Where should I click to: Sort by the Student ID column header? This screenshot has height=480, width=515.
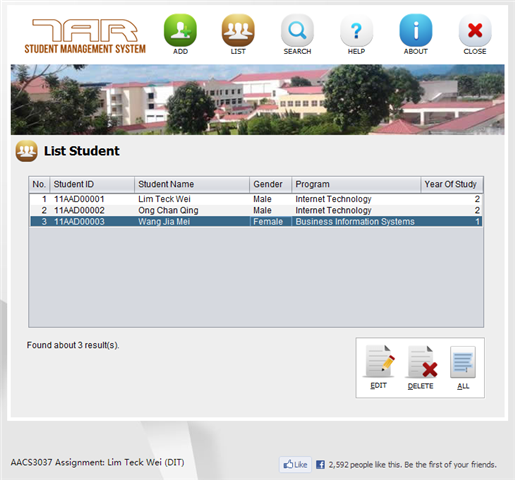click(92, 184)
